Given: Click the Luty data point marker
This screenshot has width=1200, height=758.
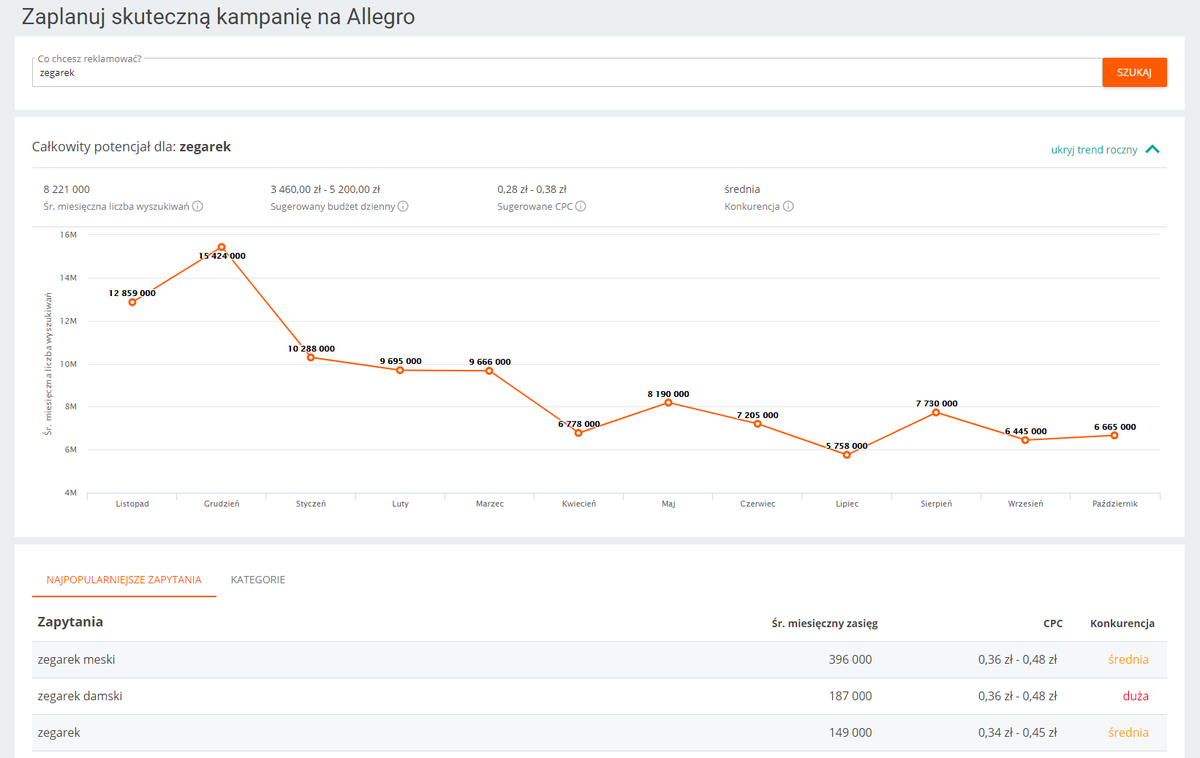Looking at the screenshot, I should tap(400, 370).
